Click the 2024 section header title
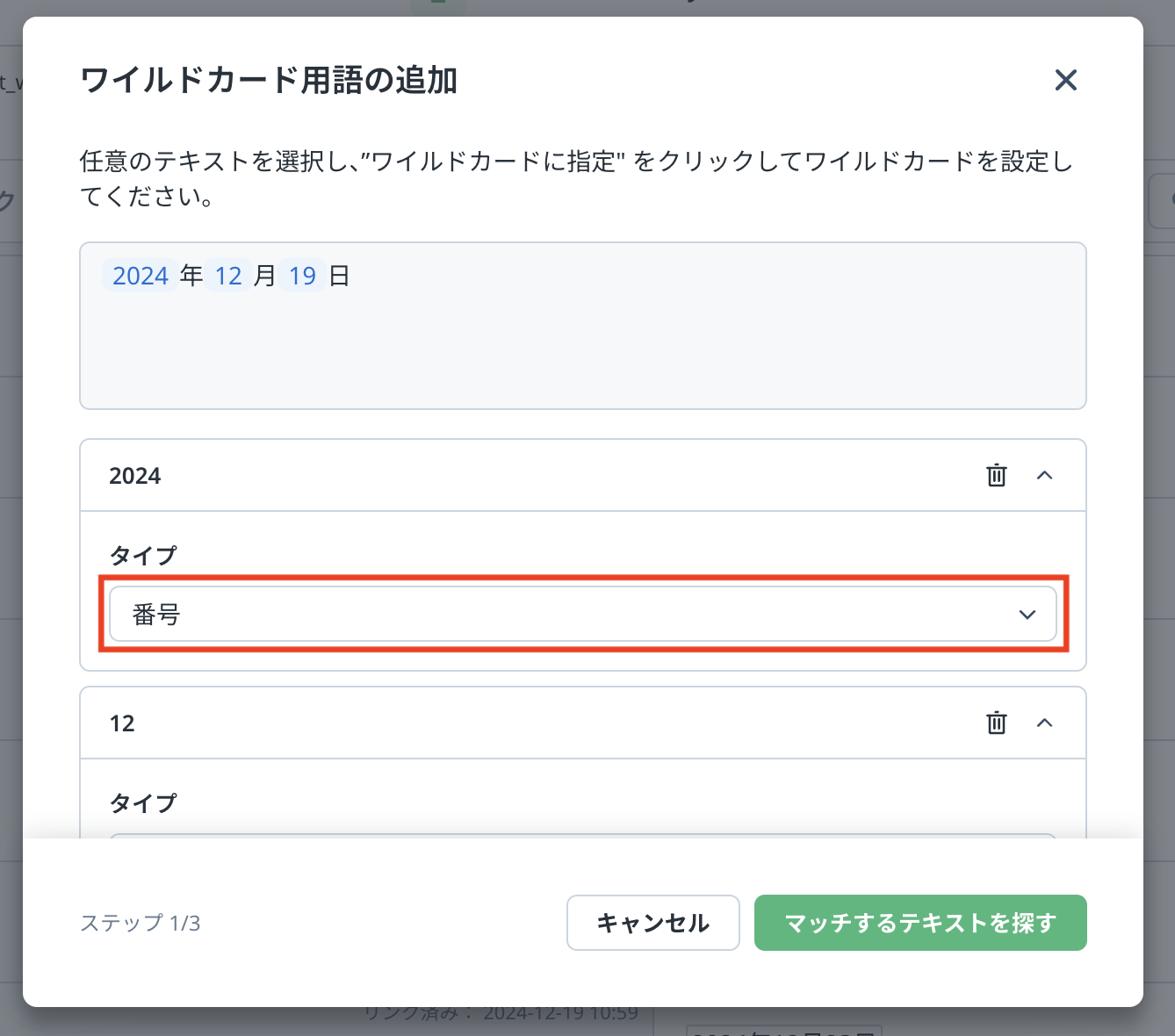1175x1036 pixels. click(135, 476)
